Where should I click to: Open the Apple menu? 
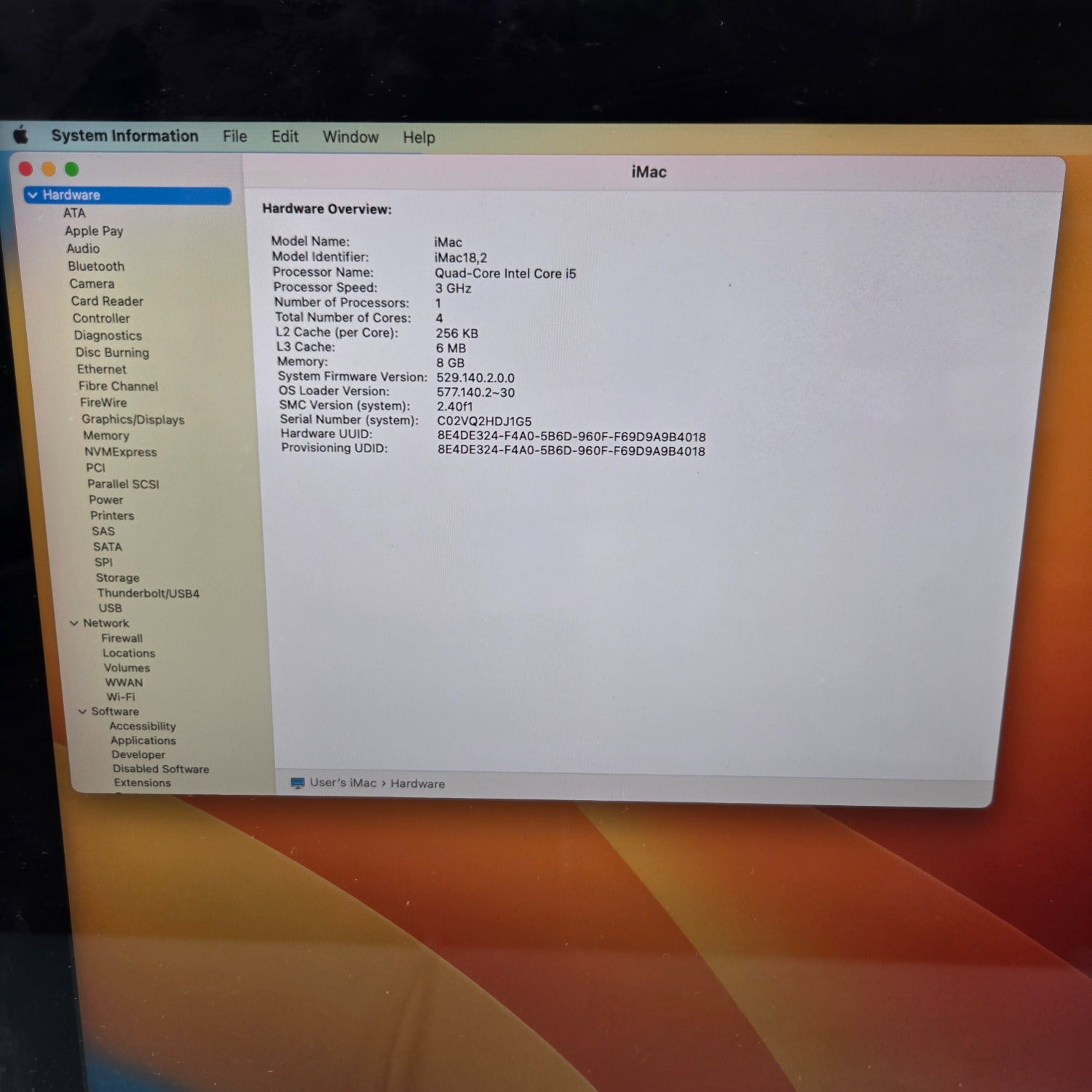coord(21,135)
